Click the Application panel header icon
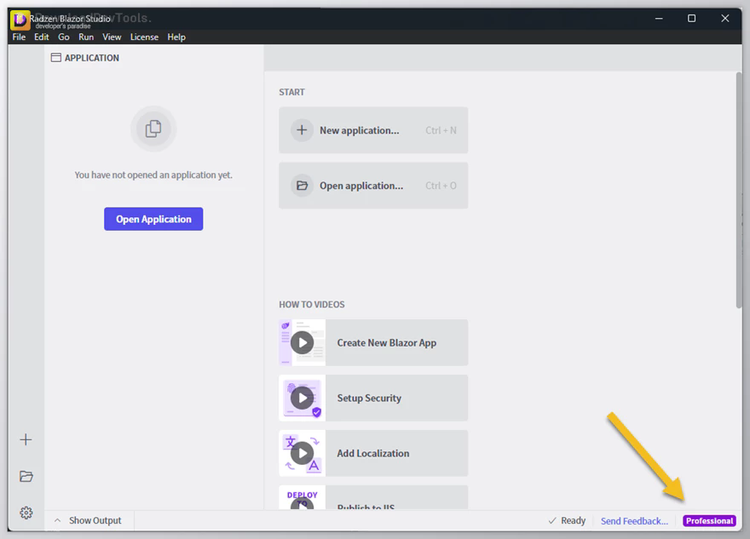The height and width of the screenshot is (539, 750). (56, 58)
